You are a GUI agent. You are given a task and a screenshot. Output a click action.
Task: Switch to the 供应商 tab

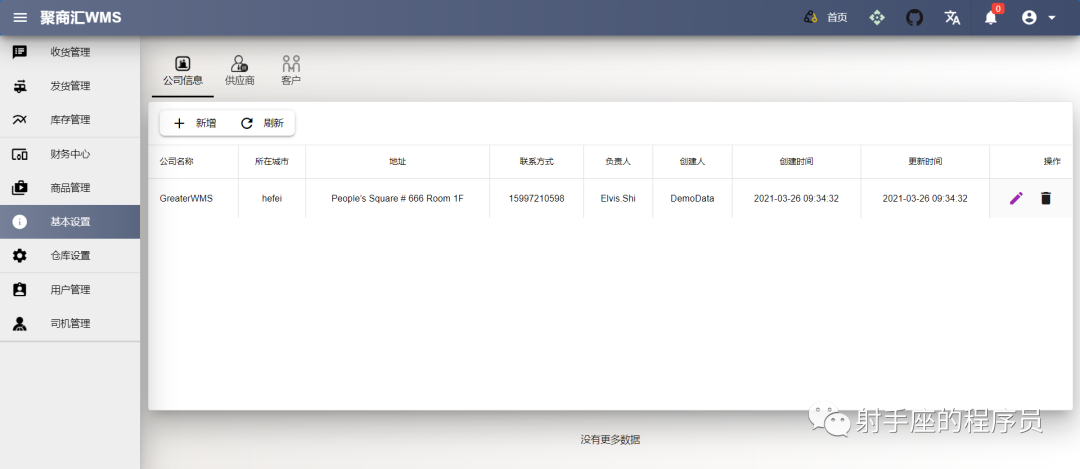(240, 71)
